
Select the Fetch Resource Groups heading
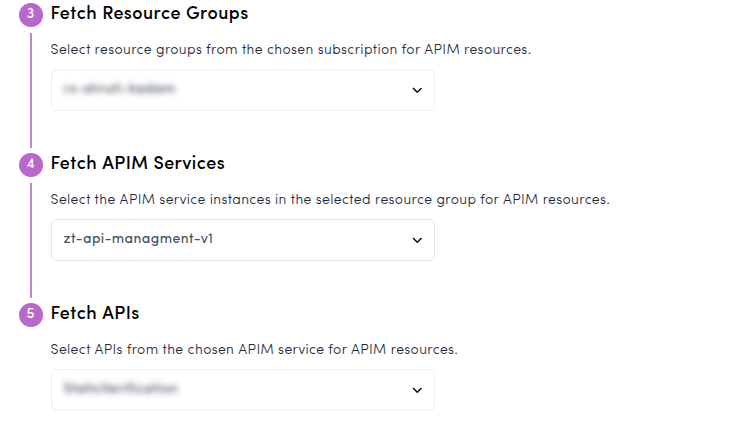point(149,14)
